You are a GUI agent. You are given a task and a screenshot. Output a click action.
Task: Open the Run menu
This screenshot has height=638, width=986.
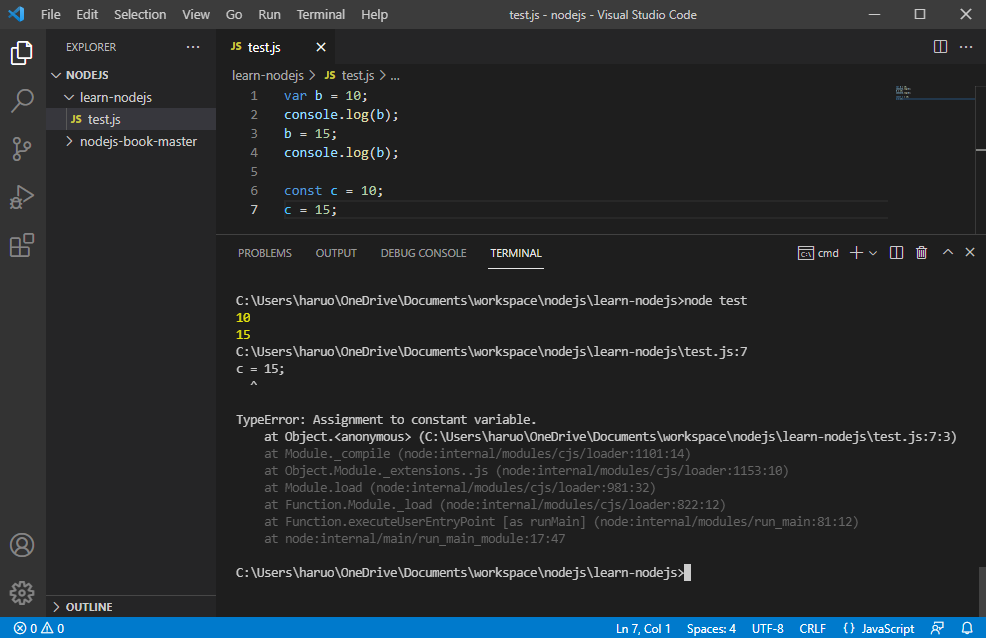(x=269, y=14)
